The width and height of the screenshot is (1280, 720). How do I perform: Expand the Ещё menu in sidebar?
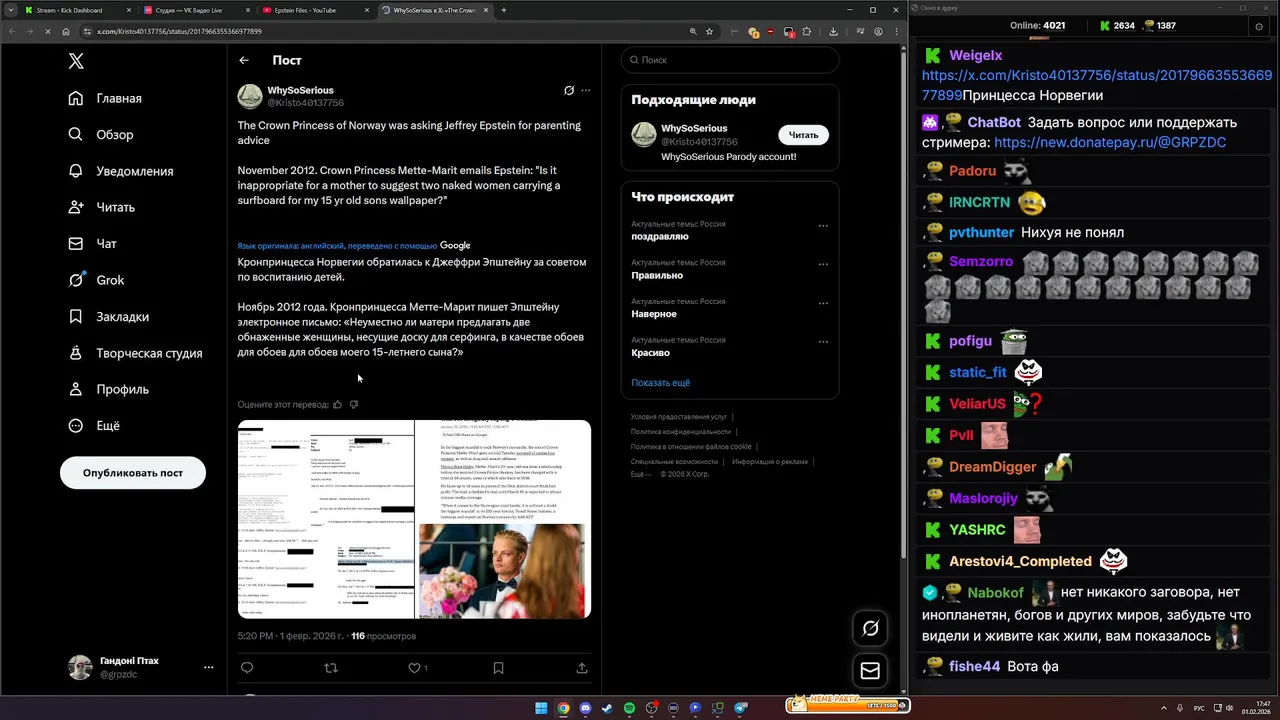(94, 425)
